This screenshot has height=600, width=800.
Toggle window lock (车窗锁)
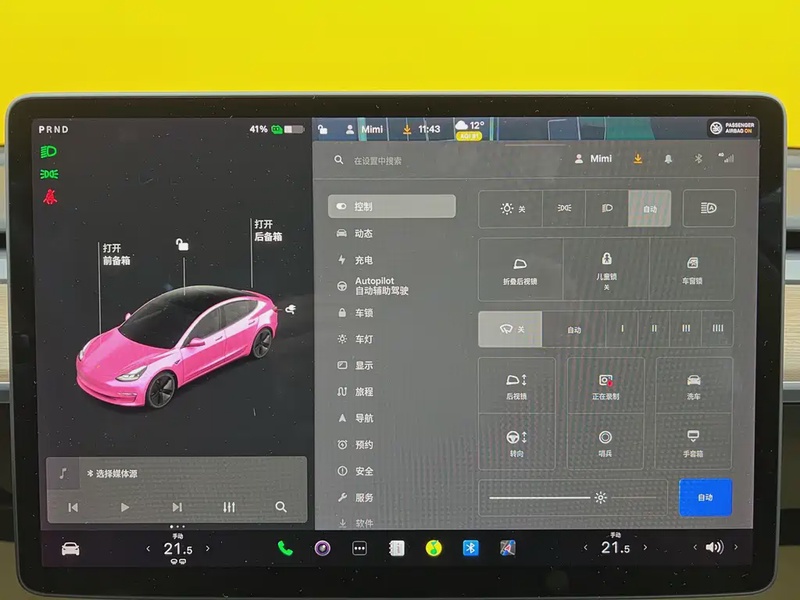(692, 269)
